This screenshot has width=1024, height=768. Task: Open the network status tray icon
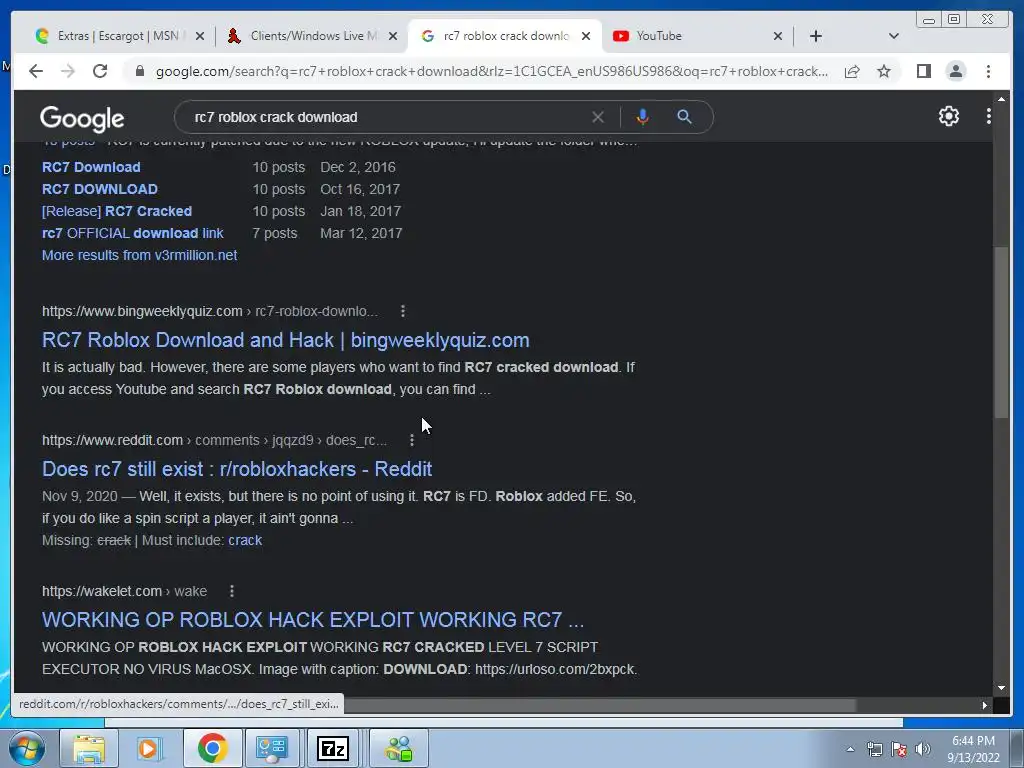click(874, 749)
